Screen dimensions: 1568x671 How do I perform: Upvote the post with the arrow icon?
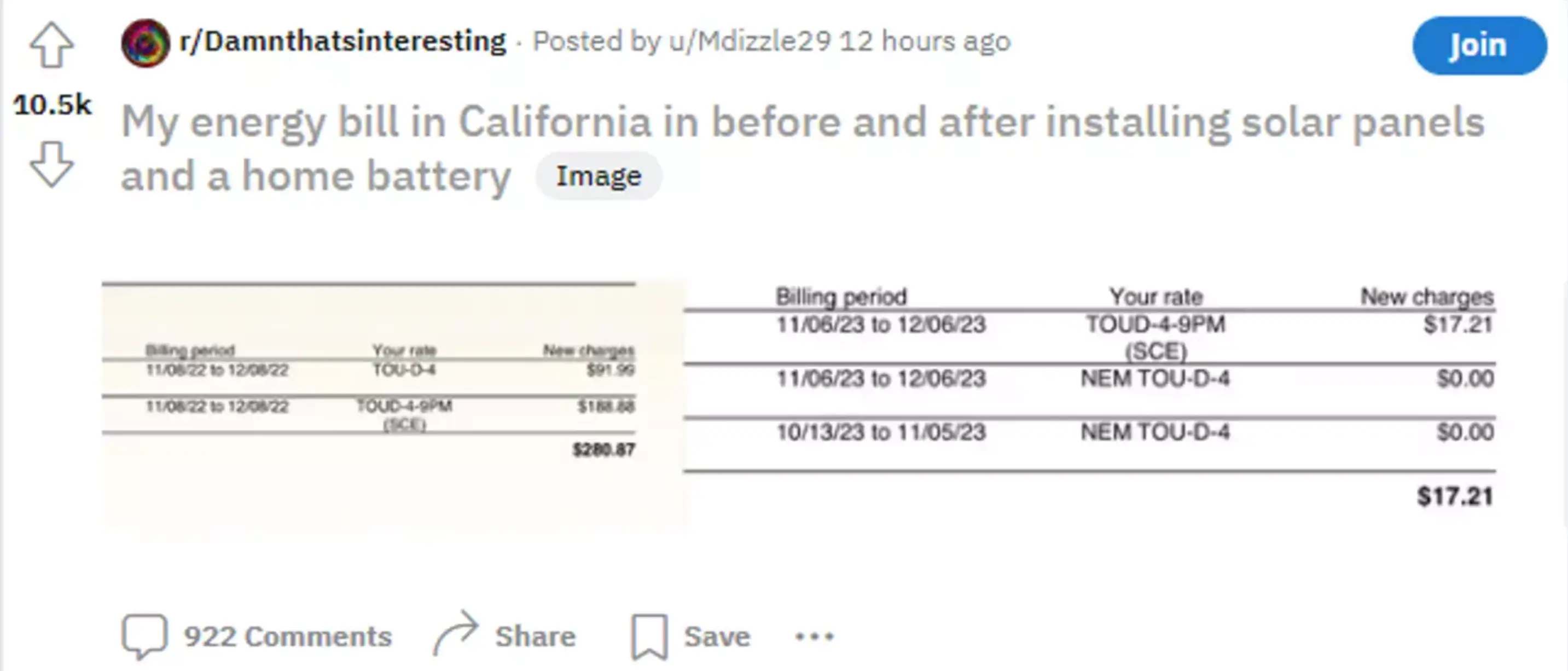click(52, 45)
